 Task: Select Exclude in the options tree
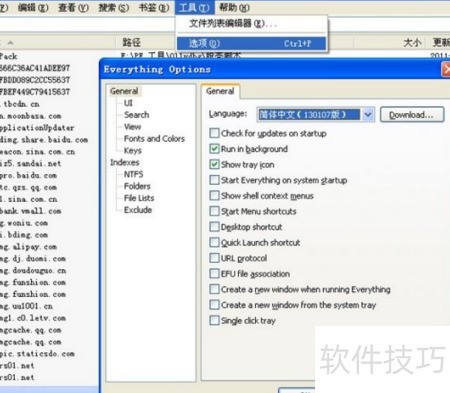click(x=138, y=210)
